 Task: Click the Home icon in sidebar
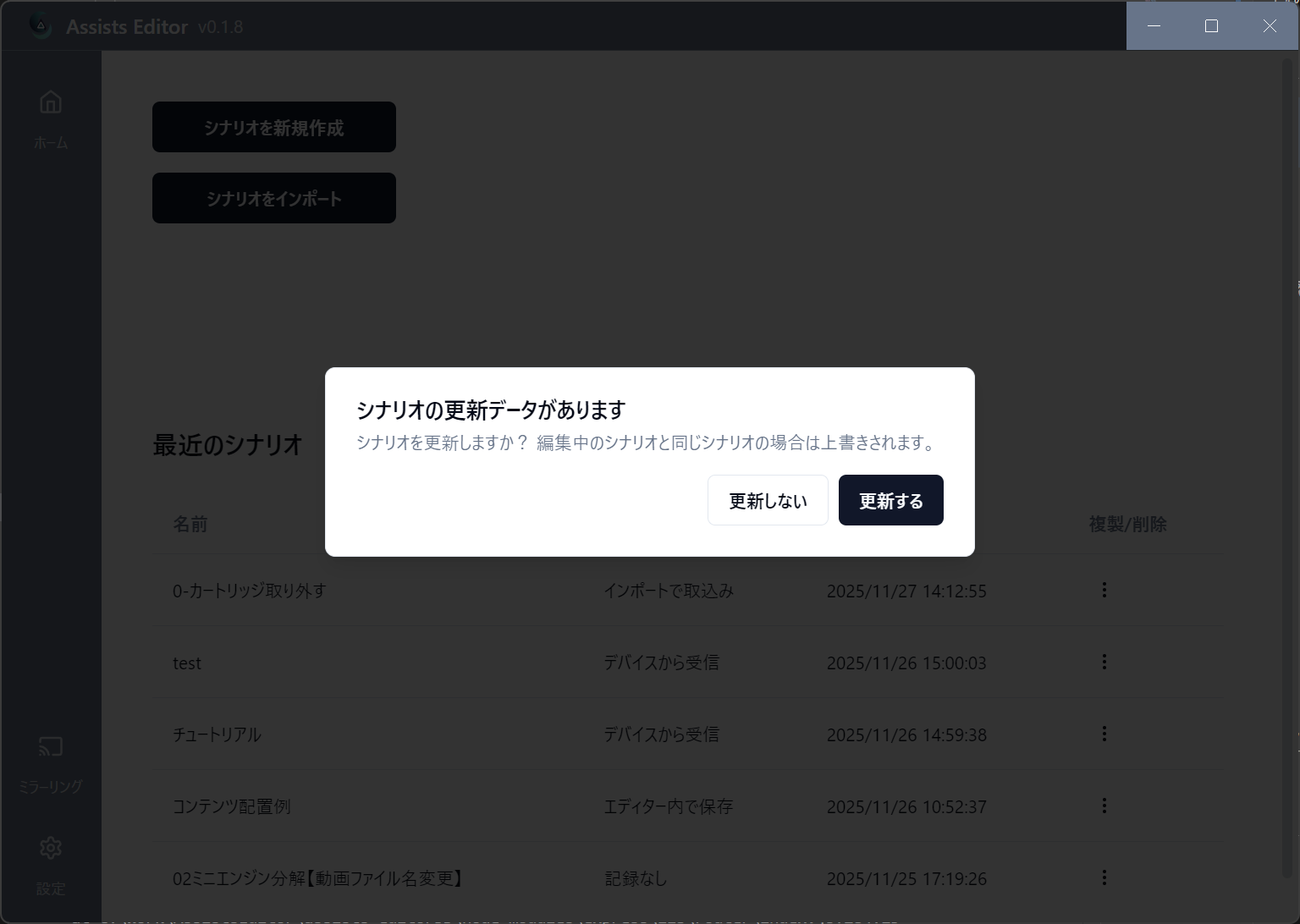pyautogui.click(x=51, y=103)
